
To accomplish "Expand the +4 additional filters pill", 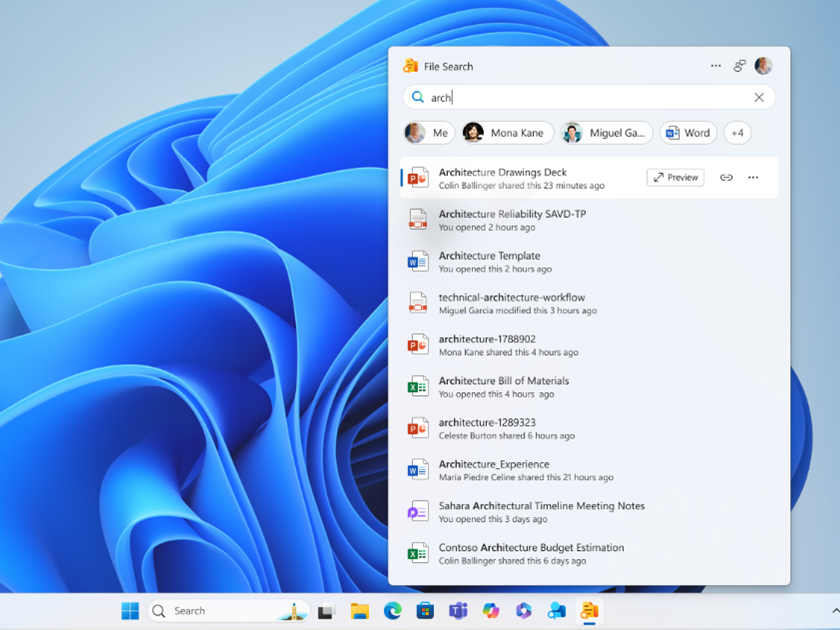I will point(737,132).
